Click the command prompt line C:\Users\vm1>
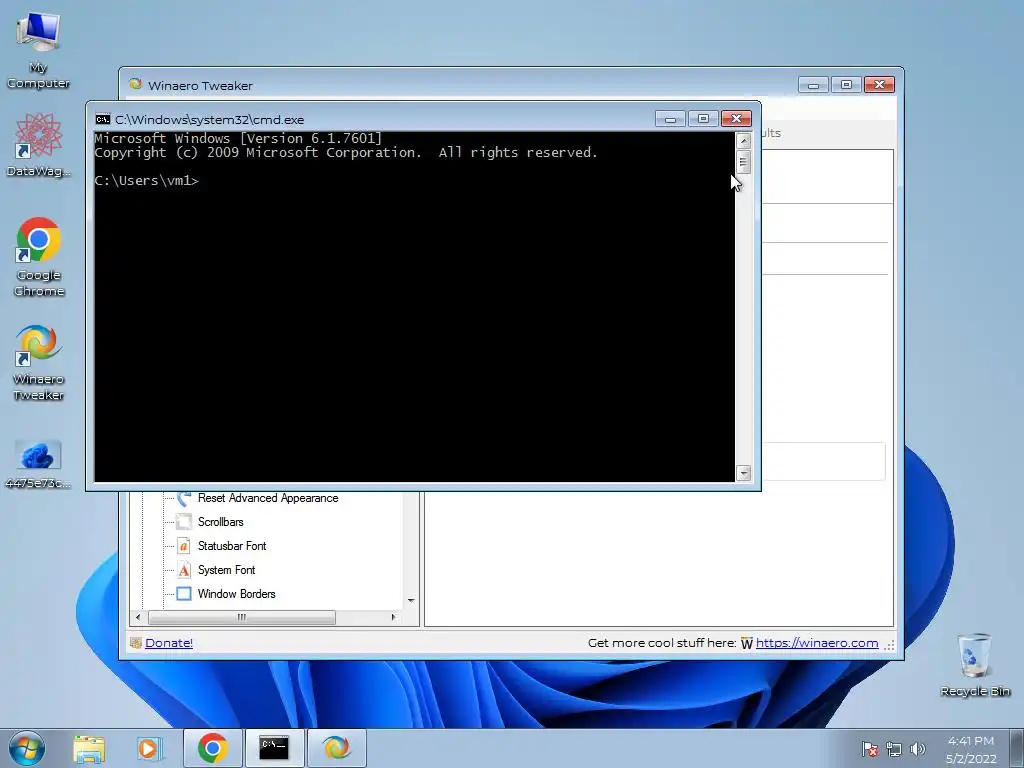 click(x=146, y=181)
